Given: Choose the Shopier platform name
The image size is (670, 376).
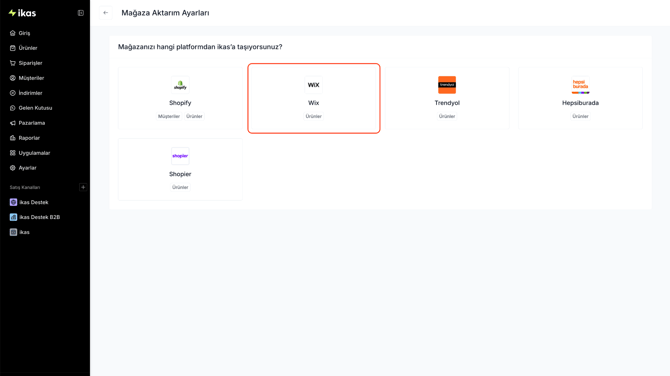Looking at the screenshot, I should pyautogui.click(x=180, y=174).
